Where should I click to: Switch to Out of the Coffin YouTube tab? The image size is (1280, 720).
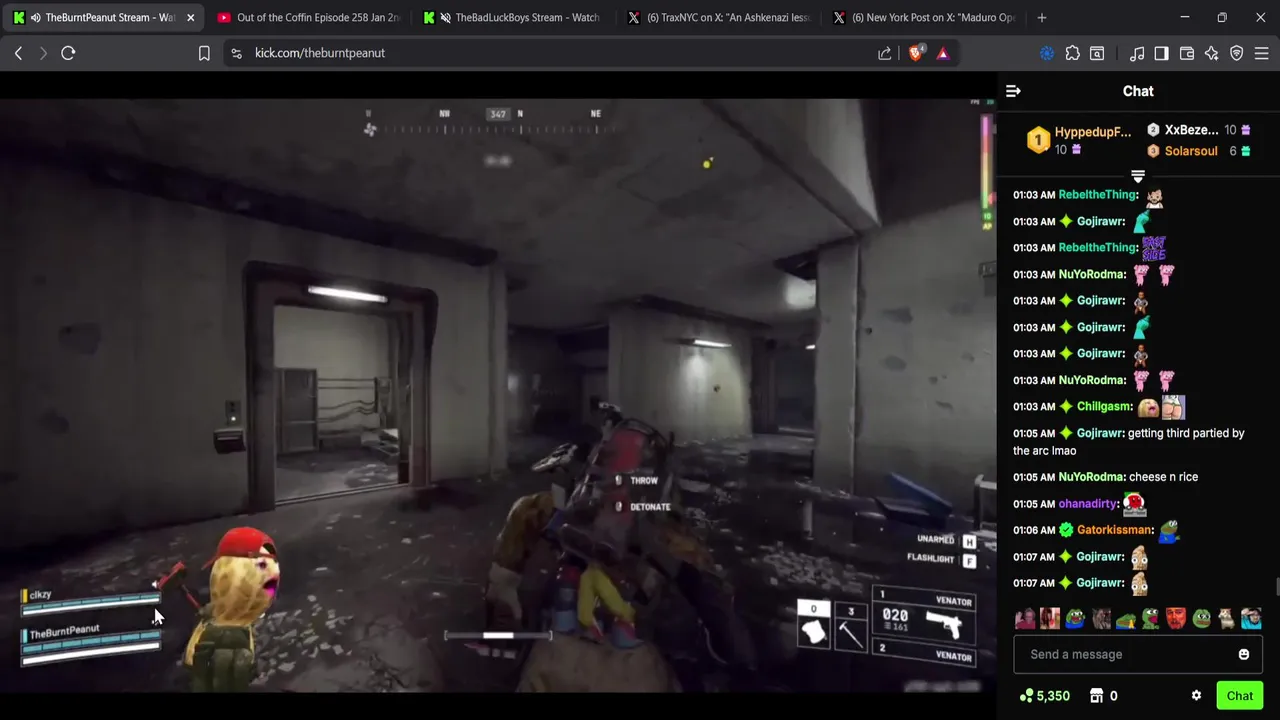309,17
